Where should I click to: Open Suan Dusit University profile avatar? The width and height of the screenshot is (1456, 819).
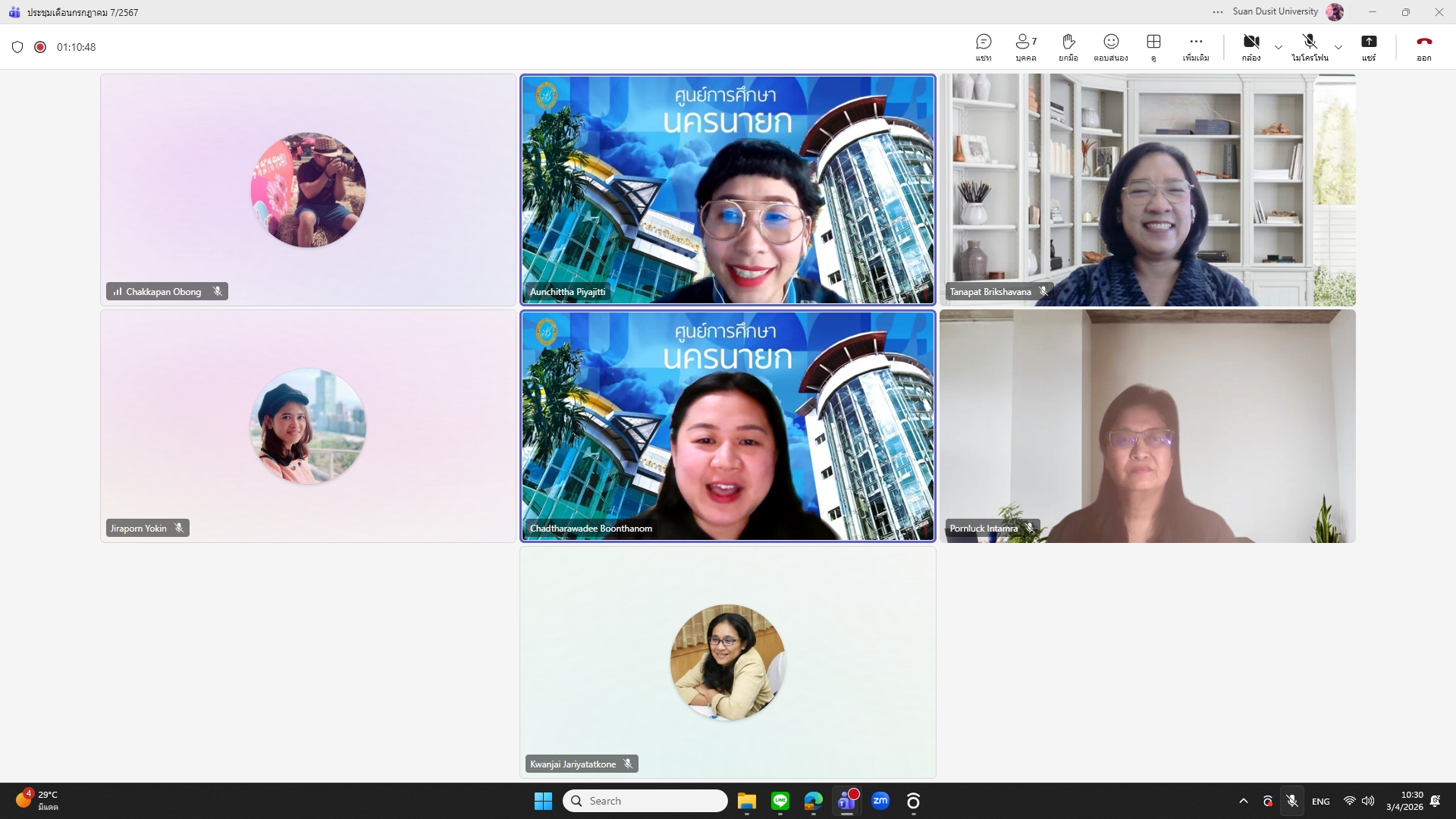coord(1335,12)
